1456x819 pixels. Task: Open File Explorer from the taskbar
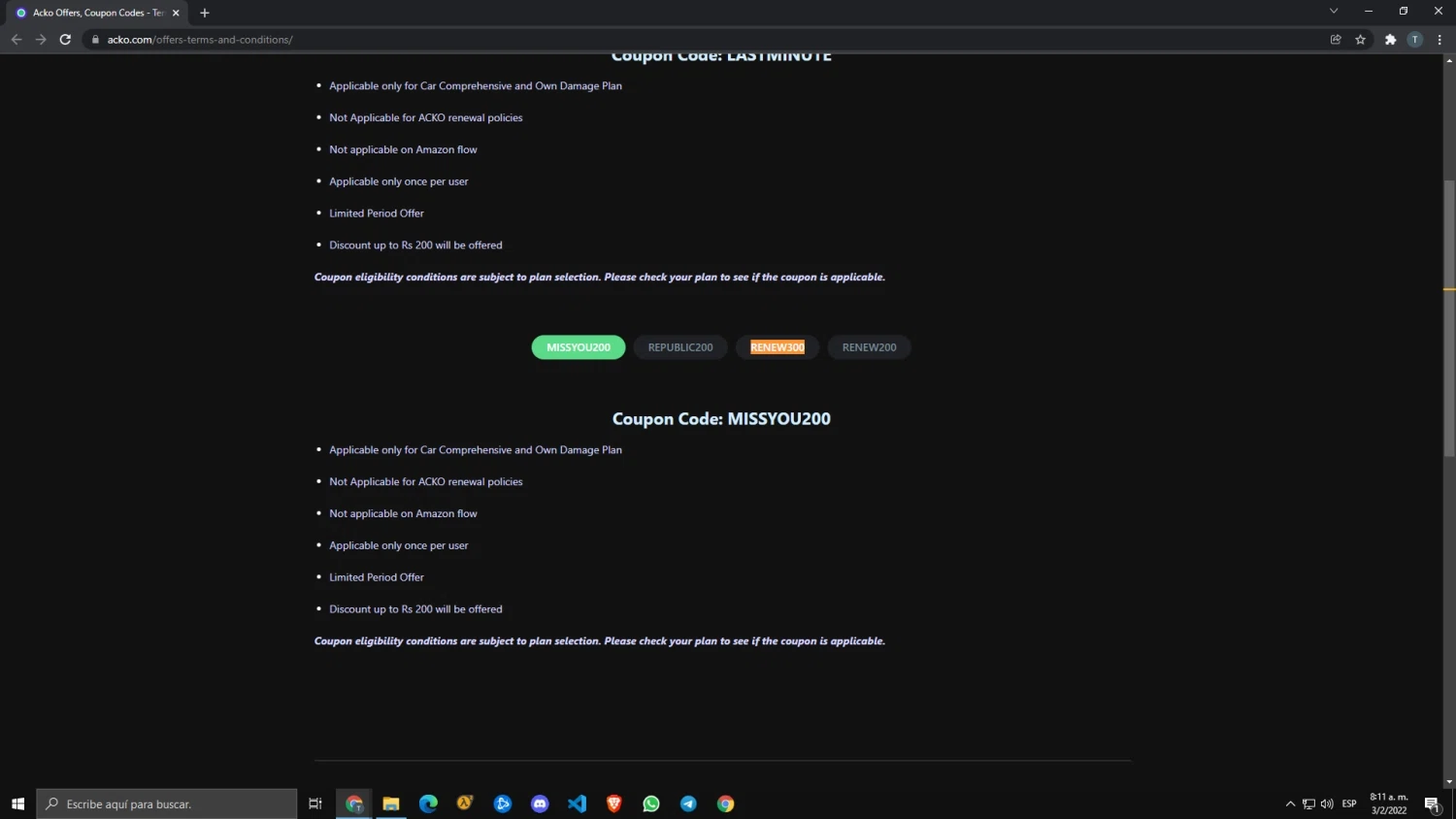click(391, 803)
